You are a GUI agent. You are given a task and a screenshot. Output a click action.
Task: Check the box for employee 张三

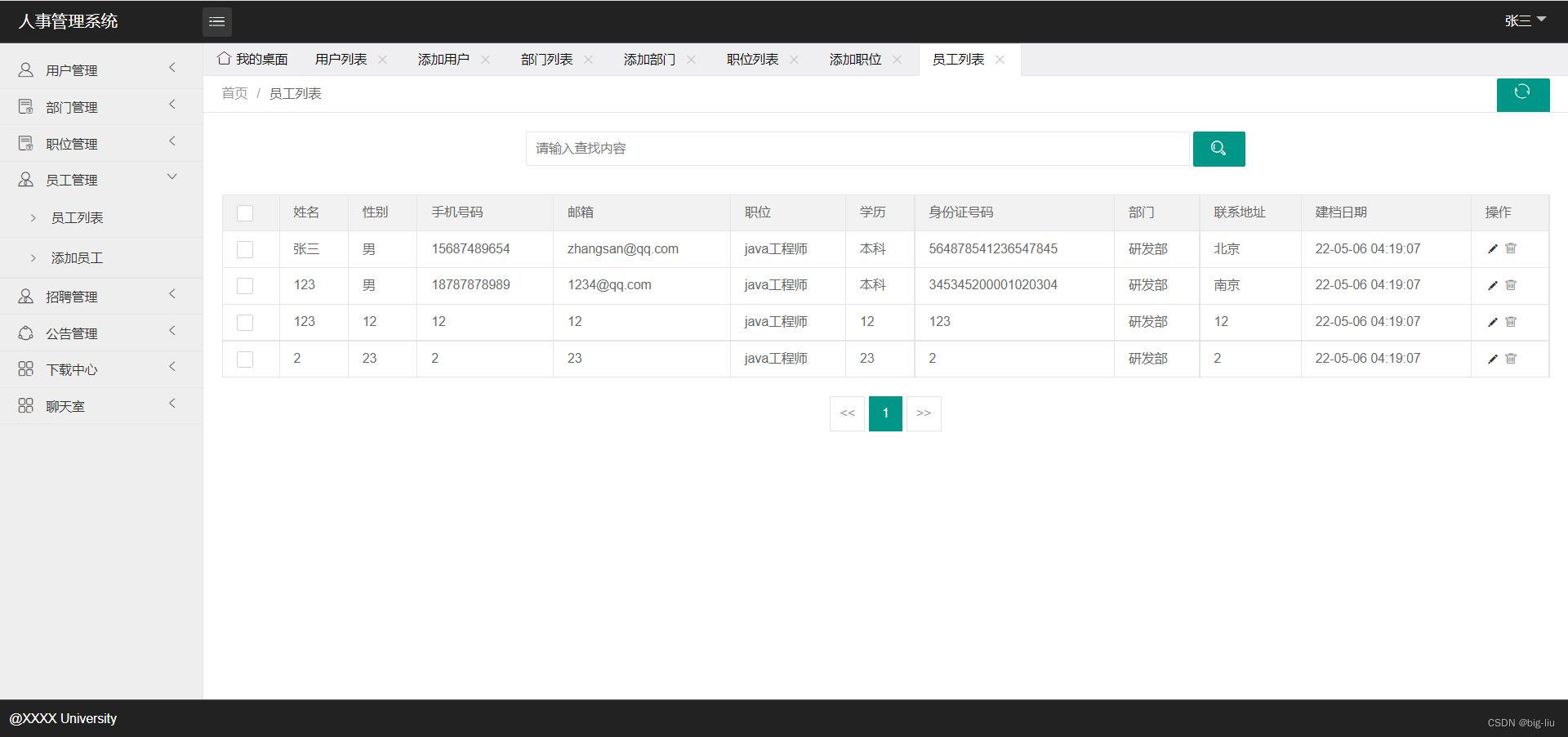pos(245,249)
